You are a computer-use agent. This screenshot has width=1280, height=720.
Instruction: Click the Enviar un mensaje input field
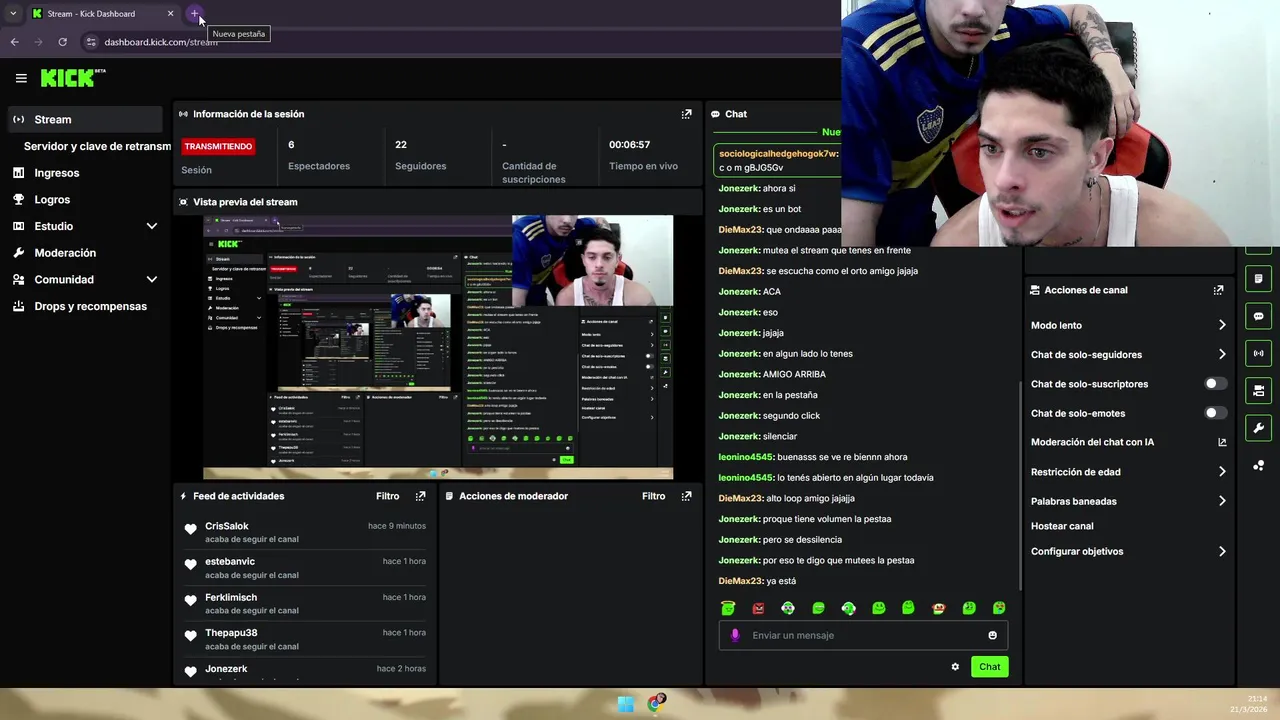pos(863,635)
